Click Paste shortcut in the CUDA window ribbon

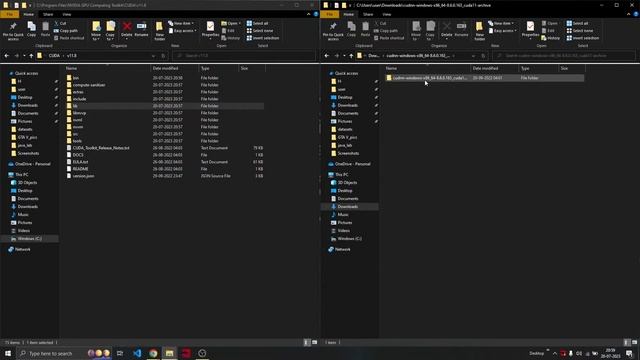click(x=69, y=38)
